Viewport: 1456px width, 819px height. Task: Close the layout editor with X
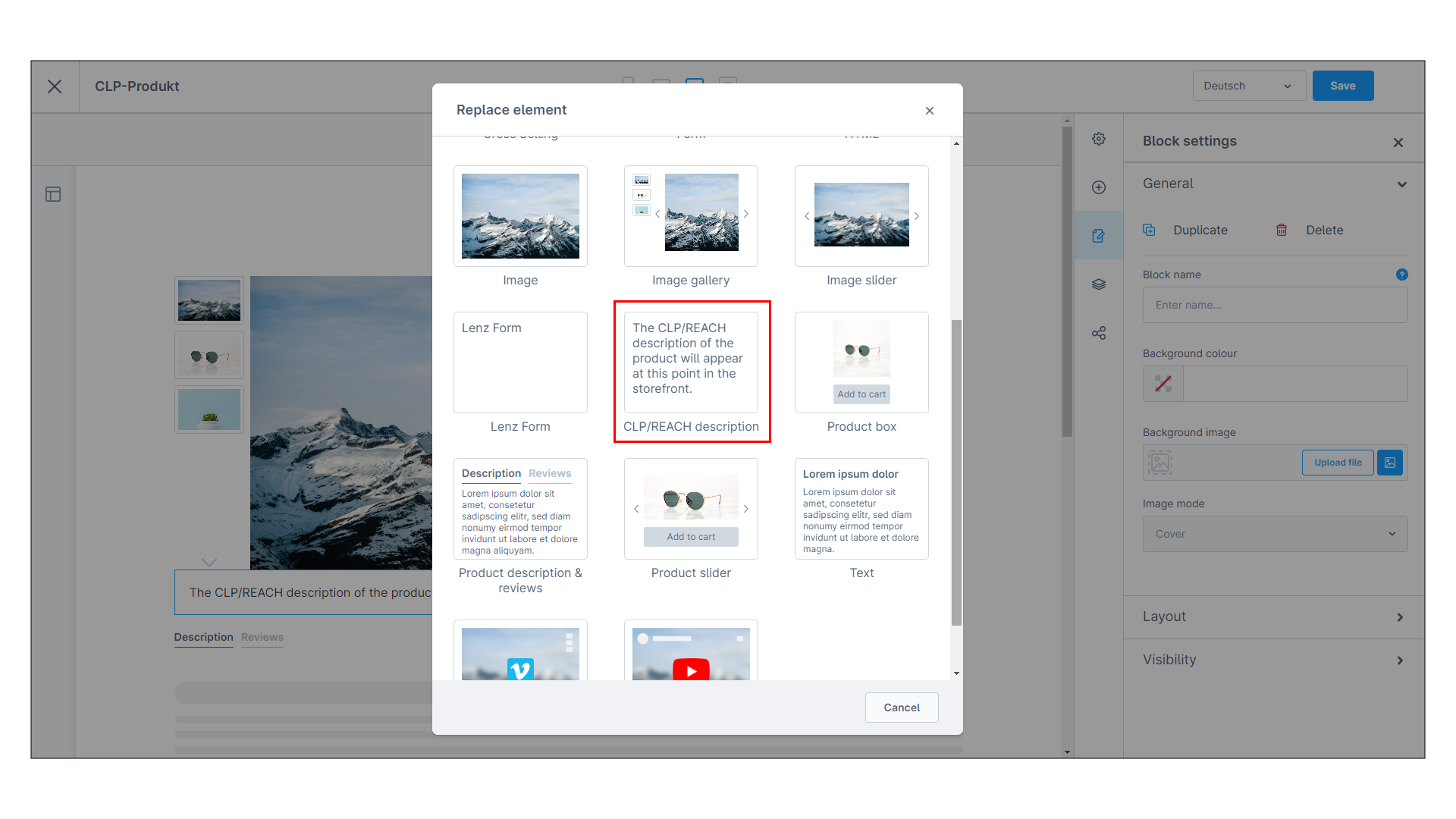pyautogui.click(x=55, y=86)
